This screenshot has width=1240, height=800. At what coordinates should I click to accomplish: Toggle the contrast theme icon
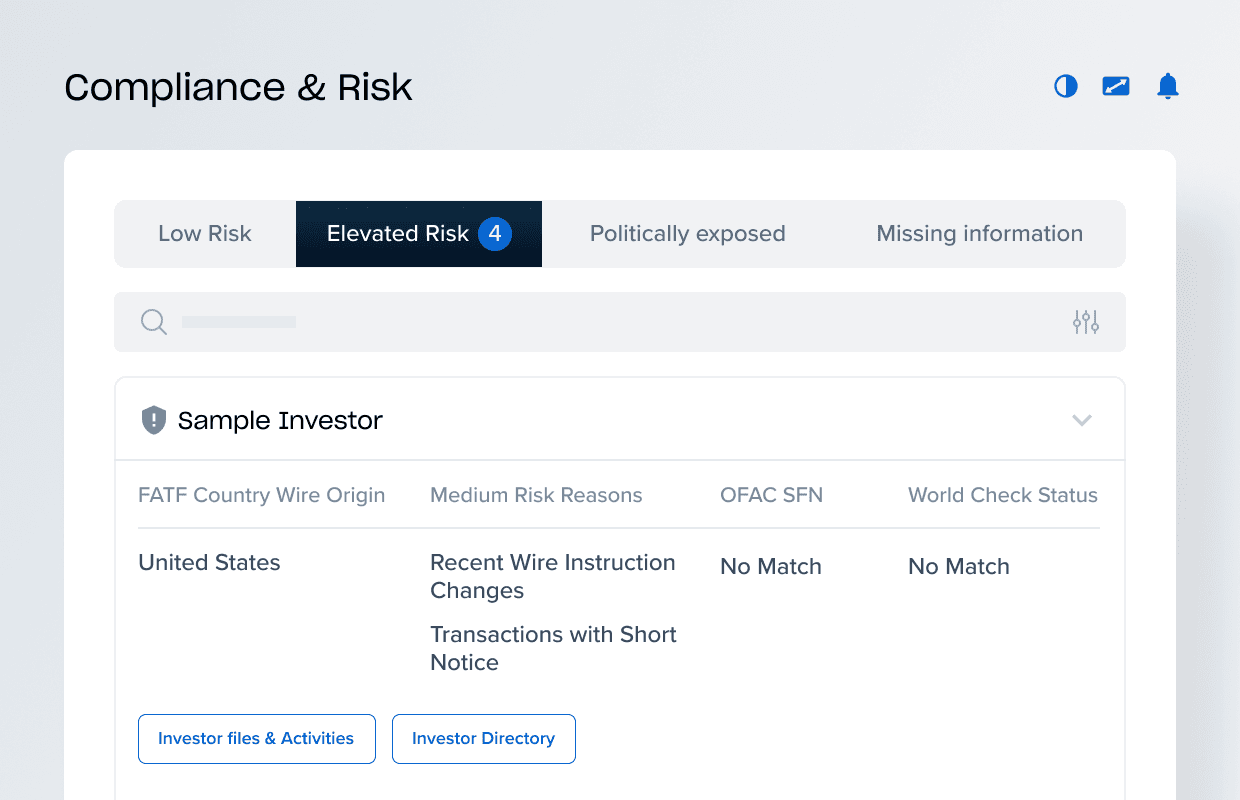coord(1066,87)
